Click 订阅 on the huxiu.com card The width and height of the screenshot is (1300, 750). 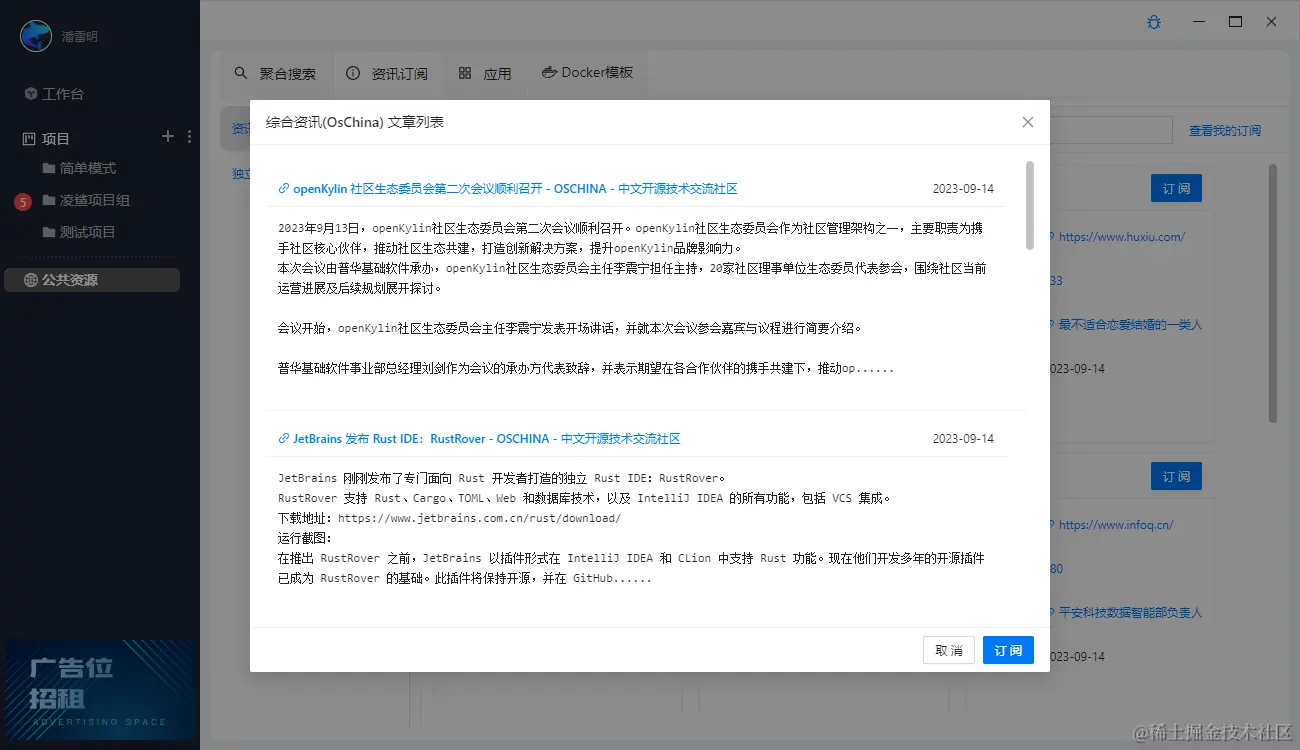(1176, 188)
